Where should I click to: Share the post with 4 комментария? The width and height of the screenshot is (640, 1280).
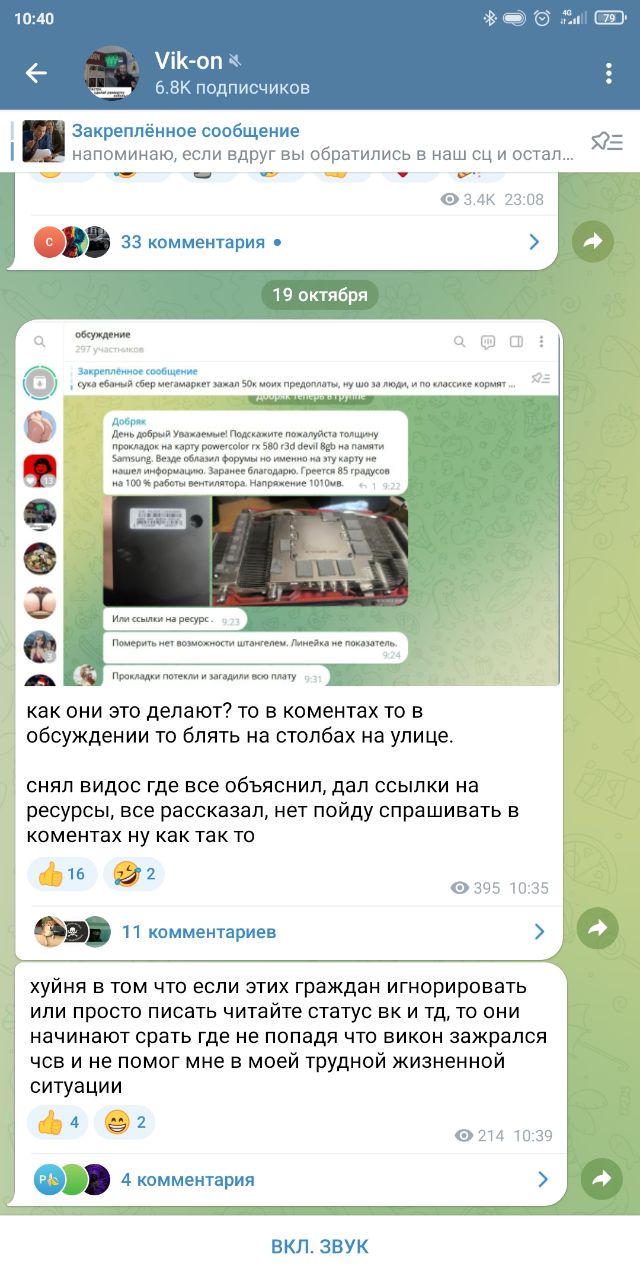point(601,1179)
